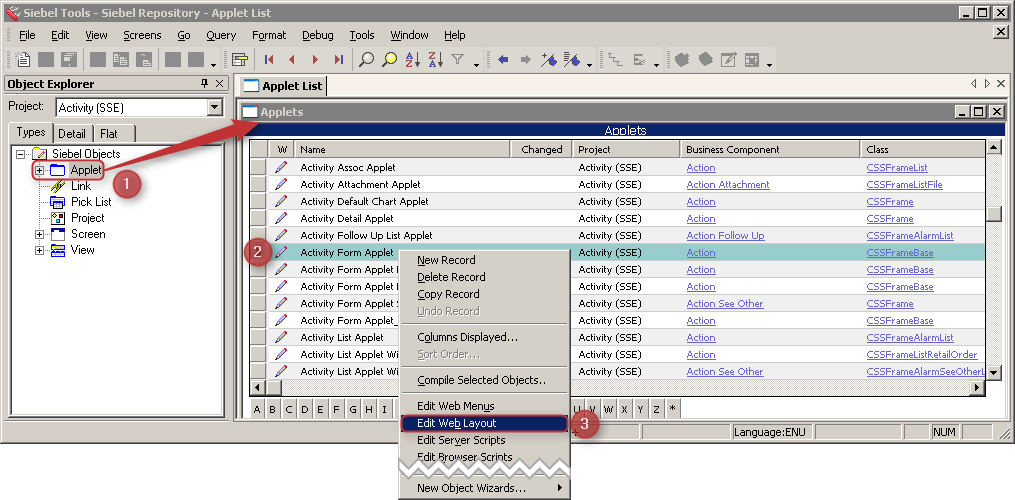Click the New Query magnifier icon
The image size is (1015, 500).
(366, 60)
